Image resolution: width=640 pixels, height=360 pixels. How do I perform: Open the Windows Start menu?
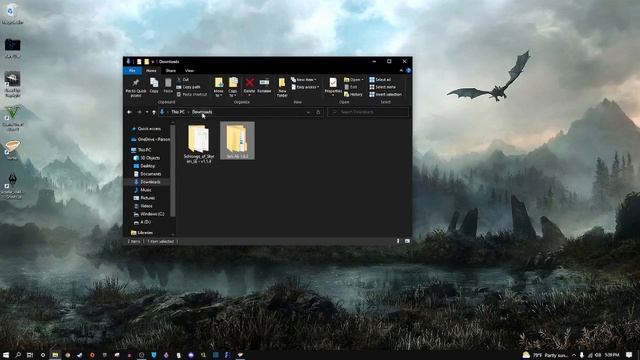pos(6,355)
